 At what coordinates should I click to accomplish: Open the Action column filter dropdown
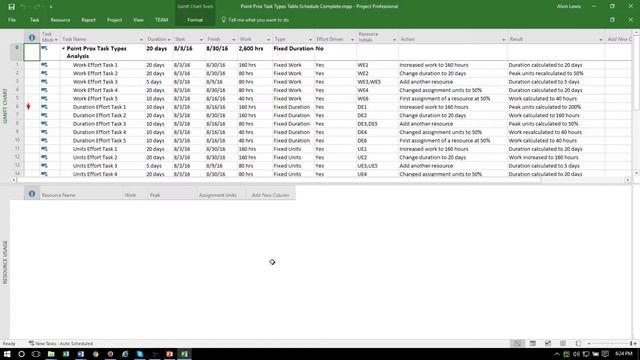point(503,40)
